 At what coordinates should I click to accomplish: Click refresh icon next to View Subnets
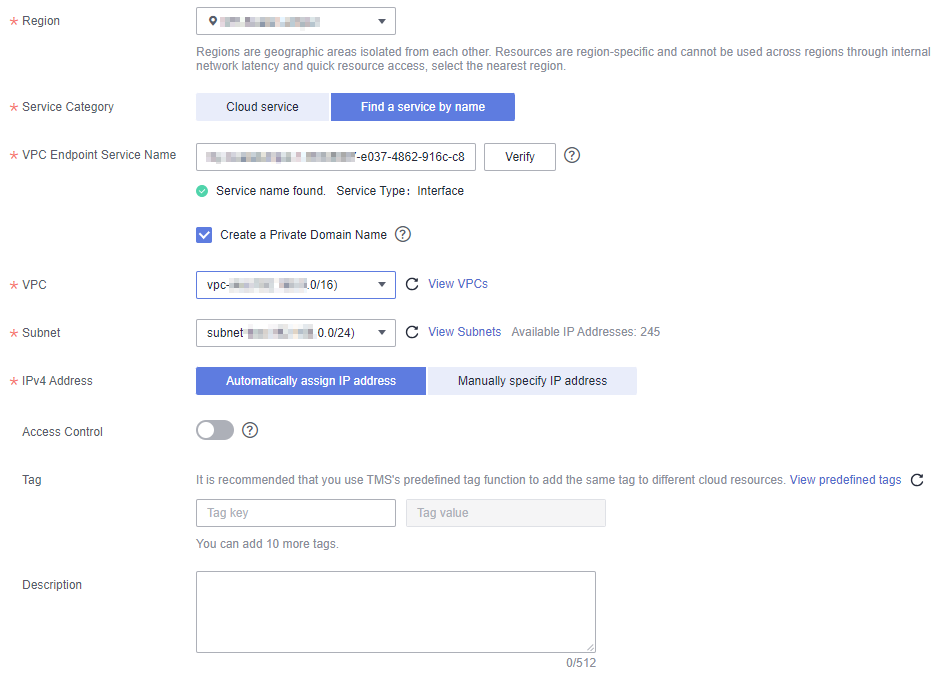click(x=412, y=332)
